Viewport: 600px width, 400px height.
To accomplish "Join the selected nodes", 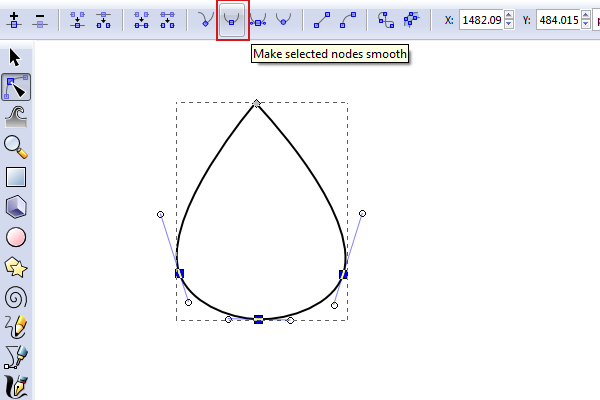I will point(77,19).
